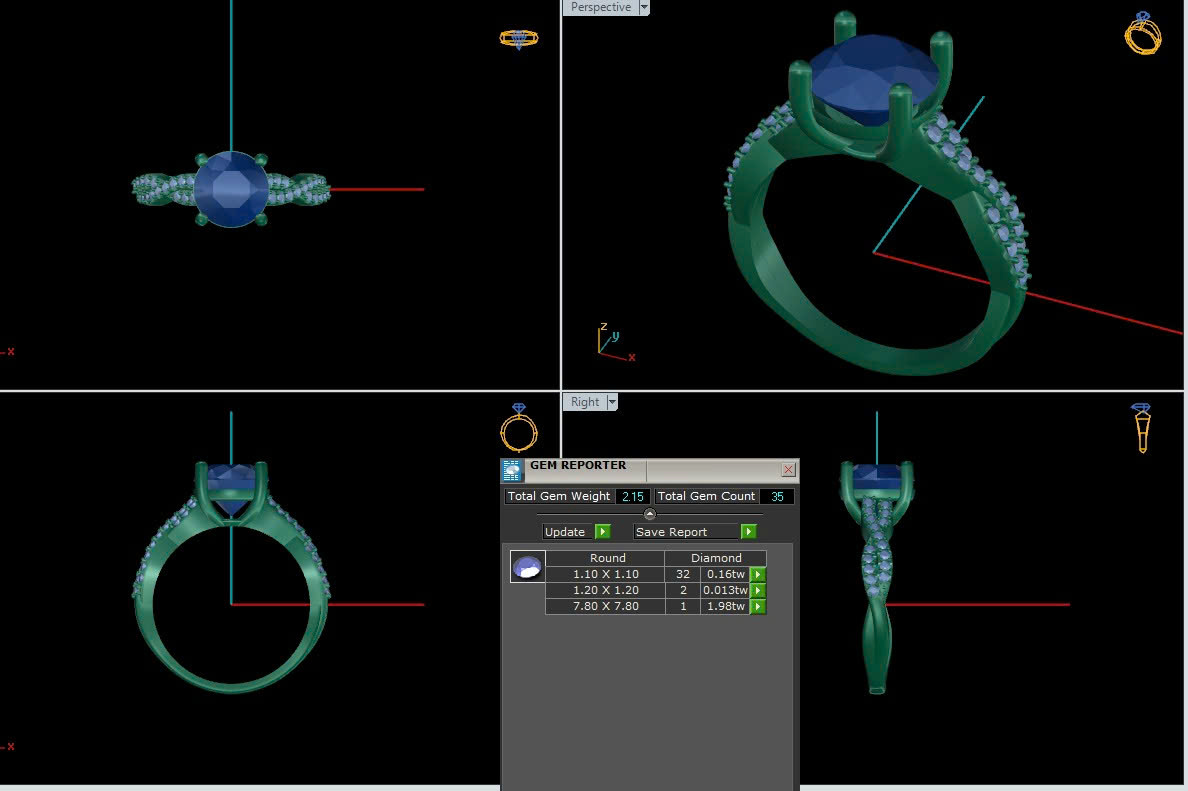Collapse the Gem Reporter summary section
1188x791 pixels.
tap(649, 514)
